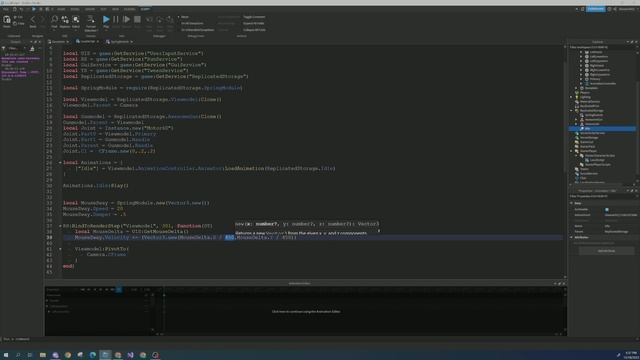Click the Replace tool icon
Image resolution: width=640 pixels, height=360 pixels.
click(65, 19)
